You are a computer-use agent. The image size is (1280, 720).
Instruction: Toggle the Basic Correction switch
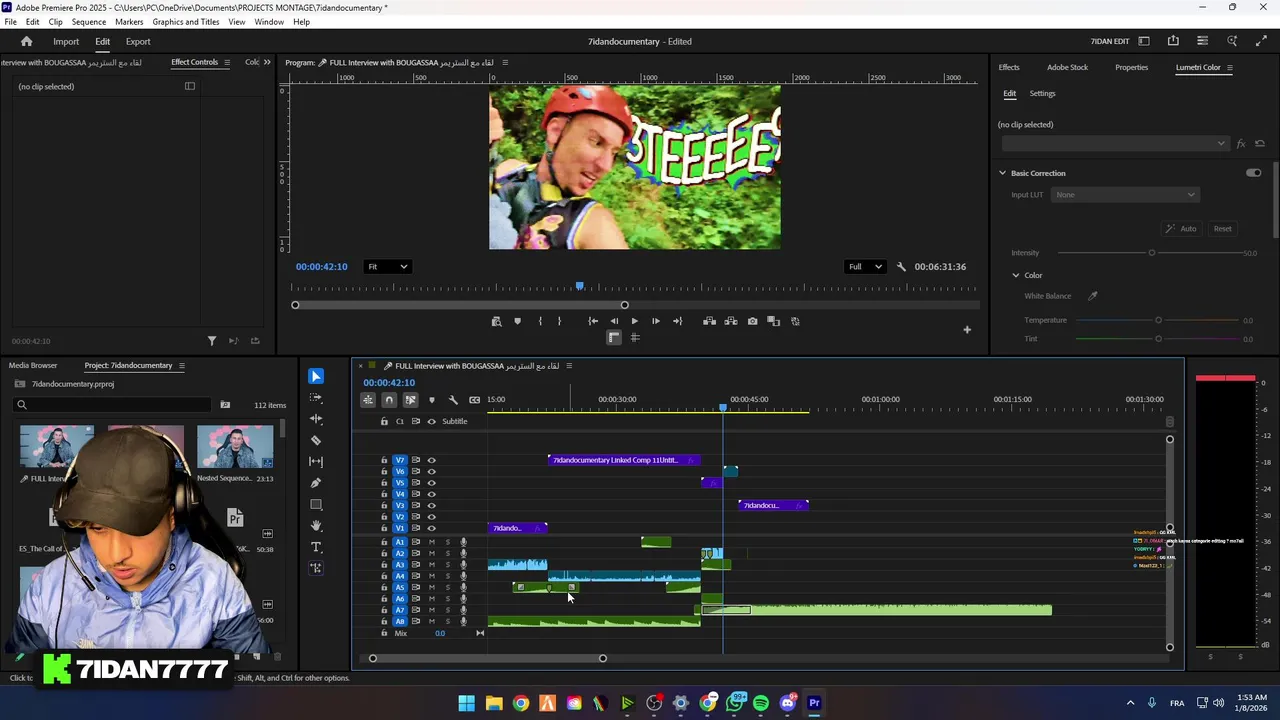1253,173
